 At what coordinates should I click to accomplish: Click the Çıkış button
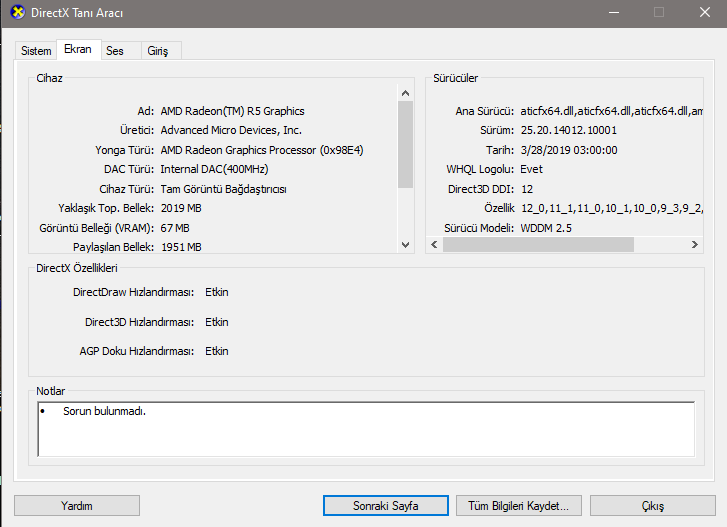653,506
